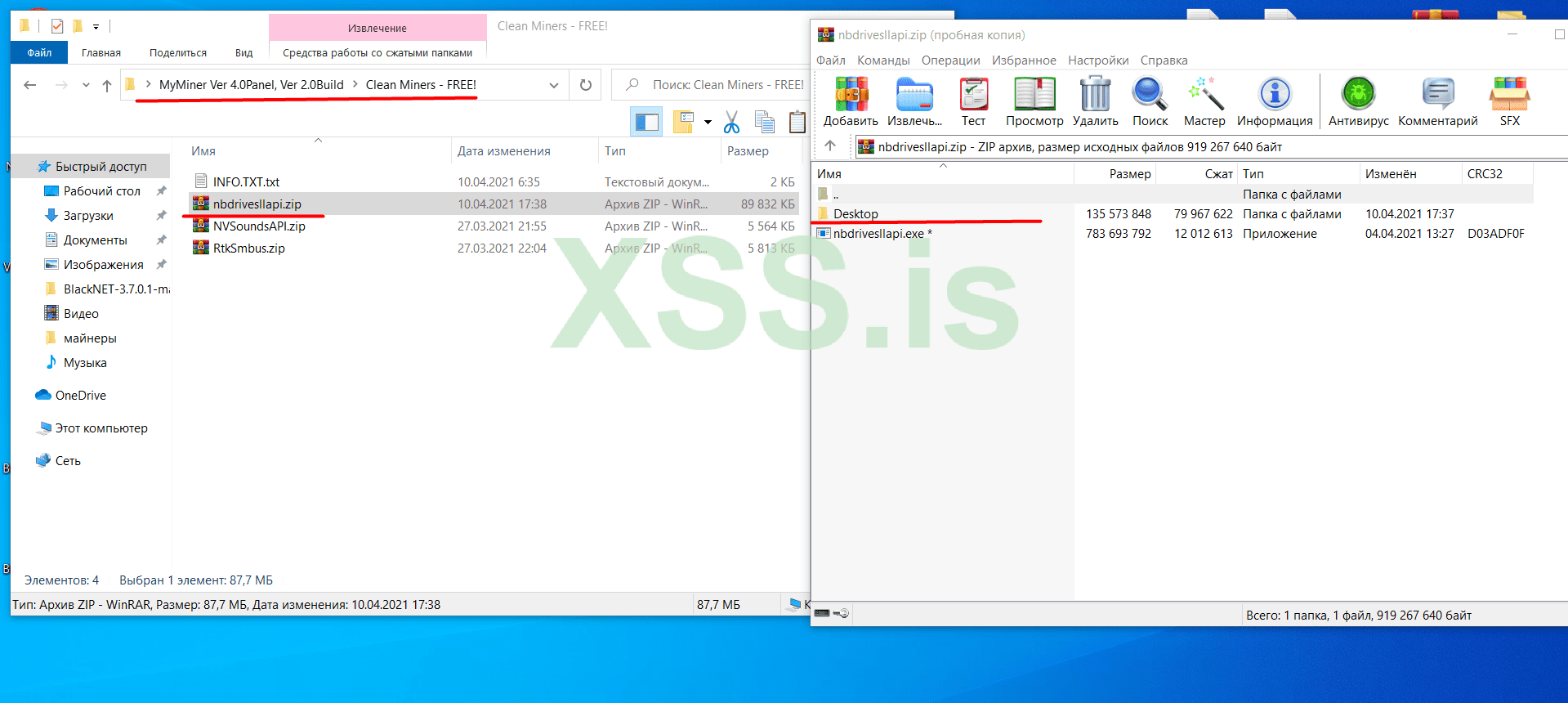Open the майнеры folder in navigation pane

tap(90, 338)
